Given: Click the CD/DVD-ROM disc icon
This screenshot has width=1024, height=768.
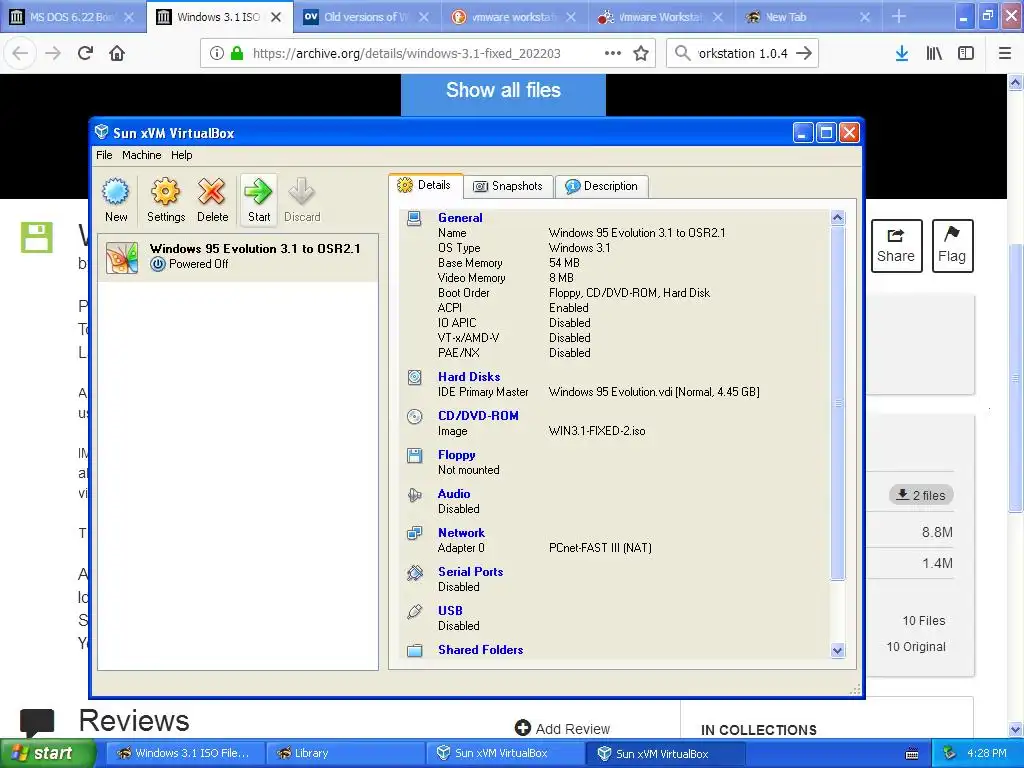Looking at the screenshot, I should [414, 416].
